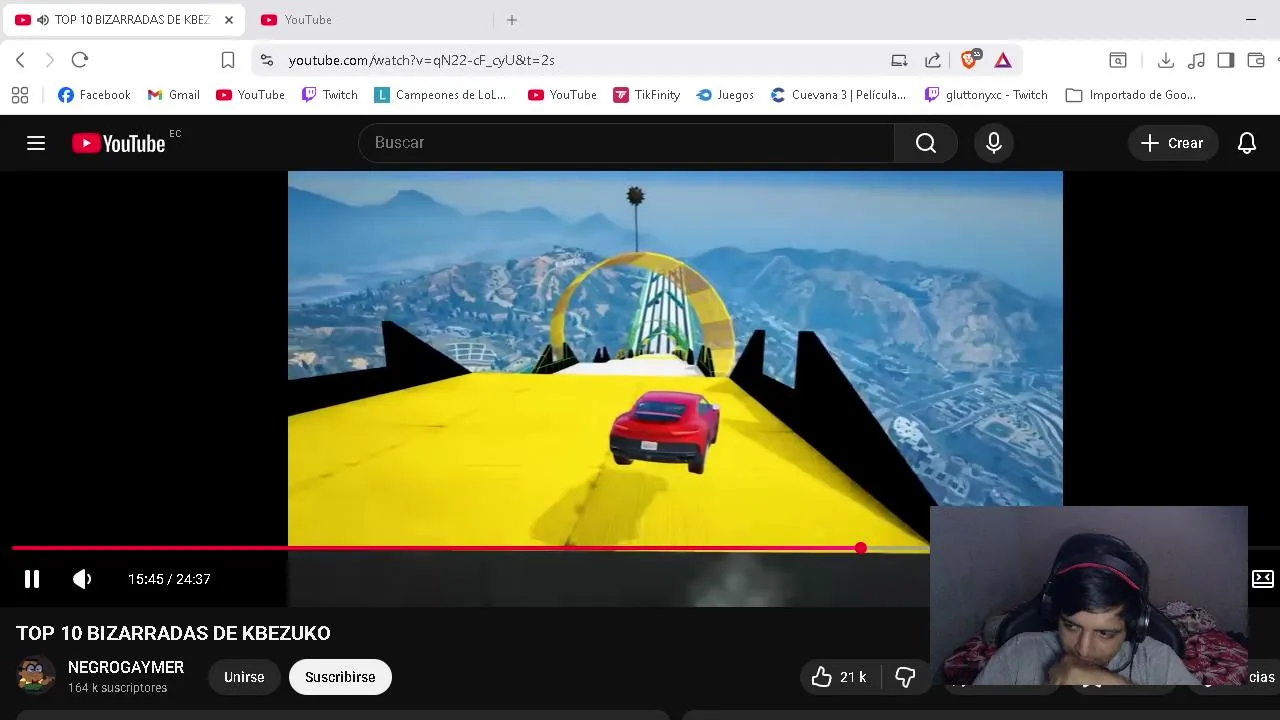Open the Cuevana 3 bookmark
Image resolution: width=1280 pixels, height=720 pixels.
(838, 95)
